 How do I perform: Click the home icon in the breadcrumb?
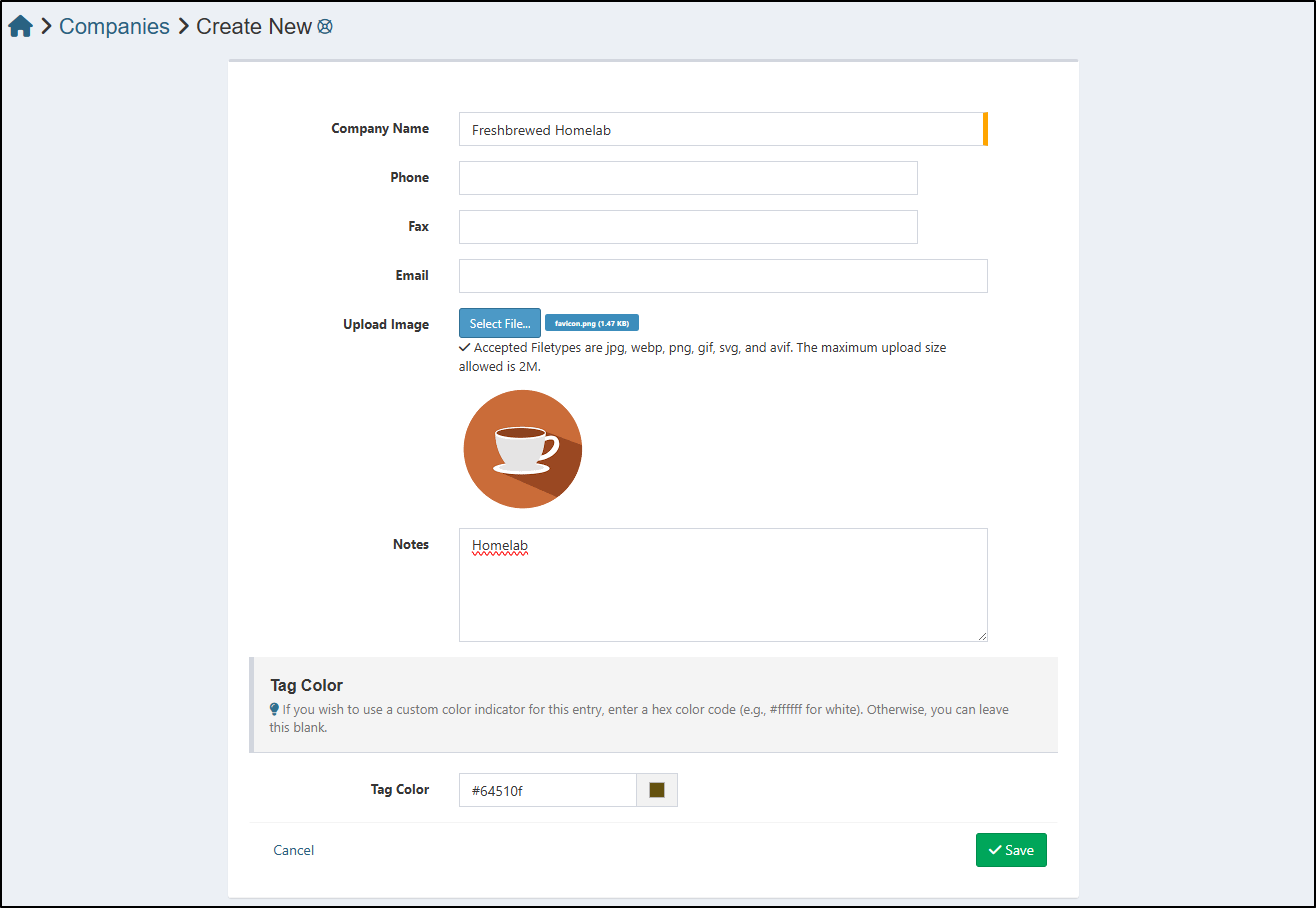(21, 27)
